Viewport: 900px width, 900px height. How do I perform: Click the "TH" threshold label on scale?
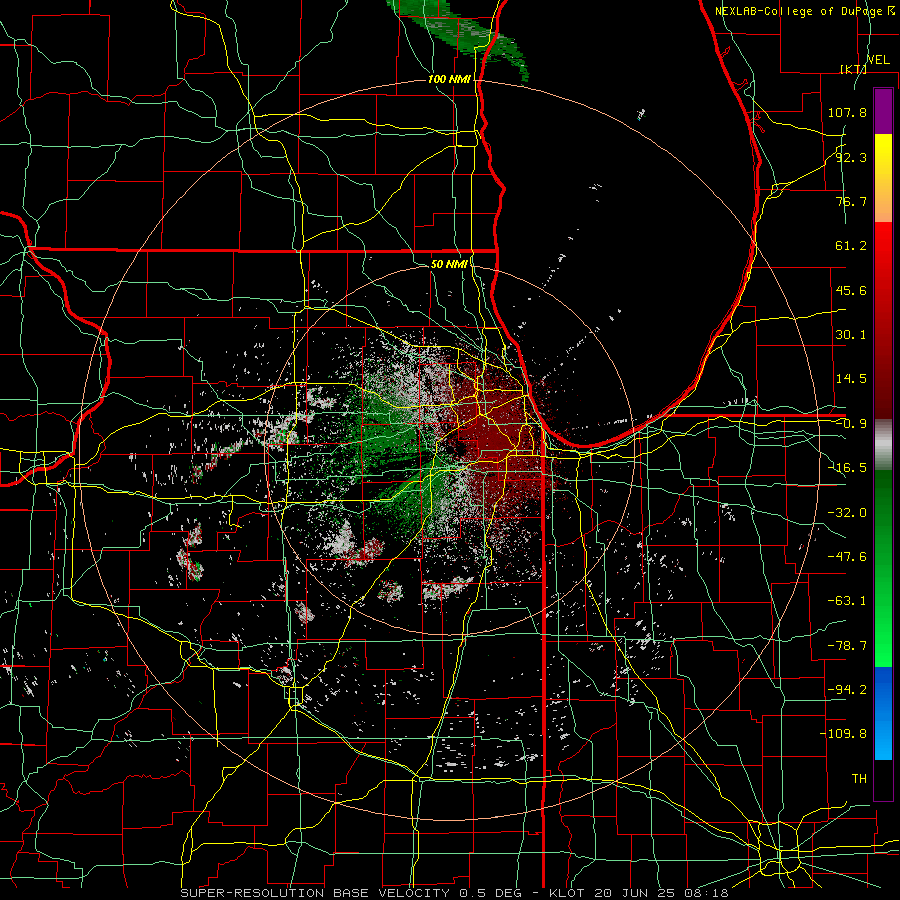click(x=859, y=779)
